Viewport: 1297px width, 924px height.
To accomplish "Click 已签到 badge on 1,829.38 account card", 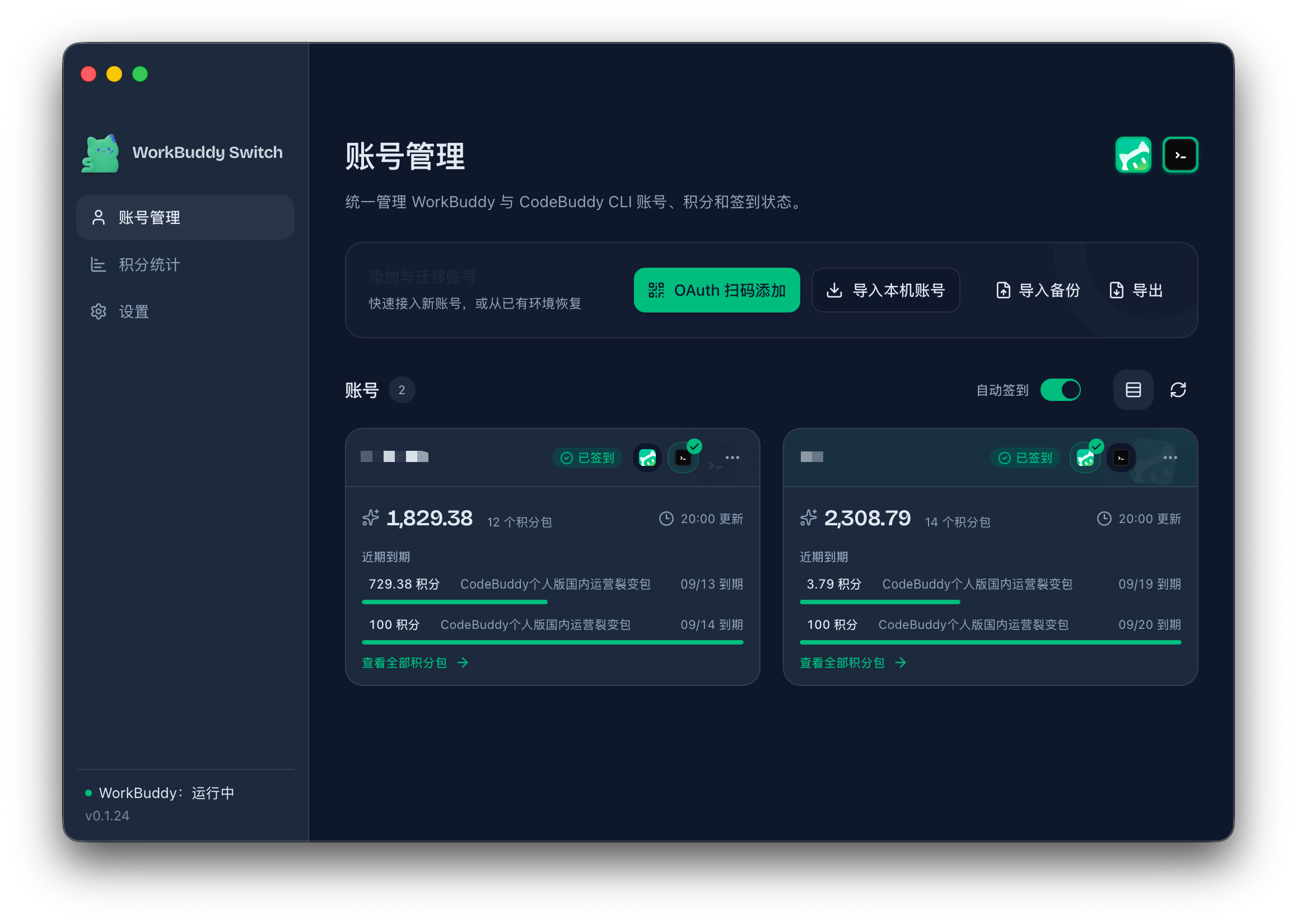I will click(x=587, y=458).
